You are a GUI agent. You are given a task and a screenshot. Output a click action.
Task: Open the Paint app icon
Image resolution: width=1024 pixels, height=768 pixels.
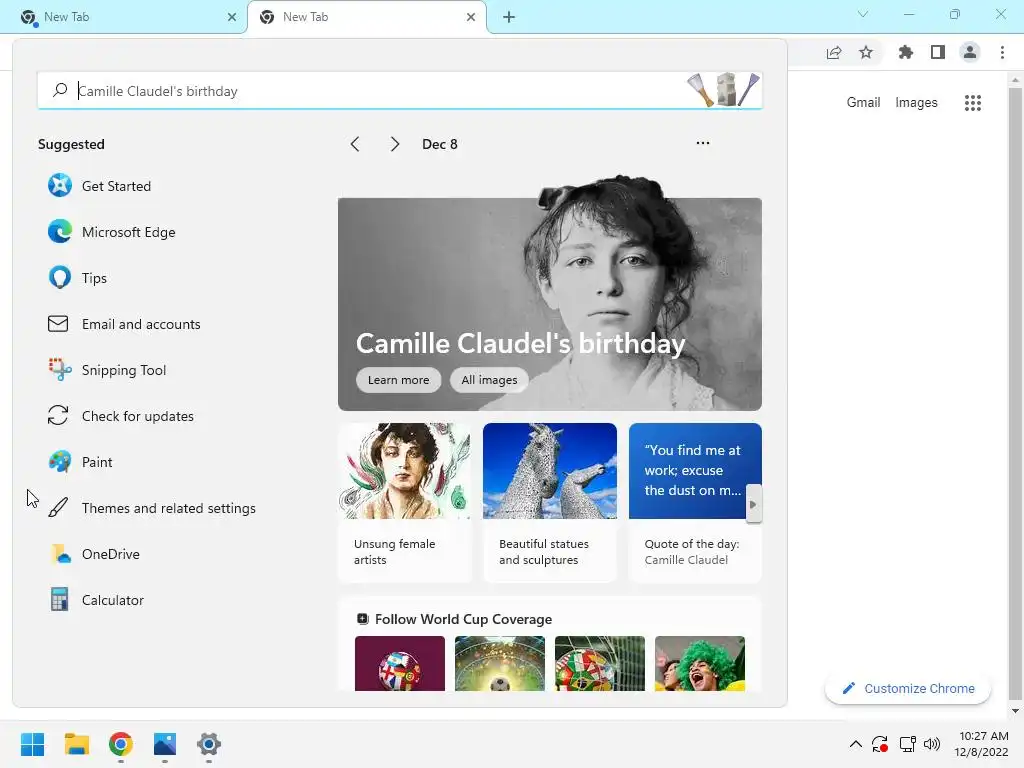pyautogui.click(x=59, y=462)
